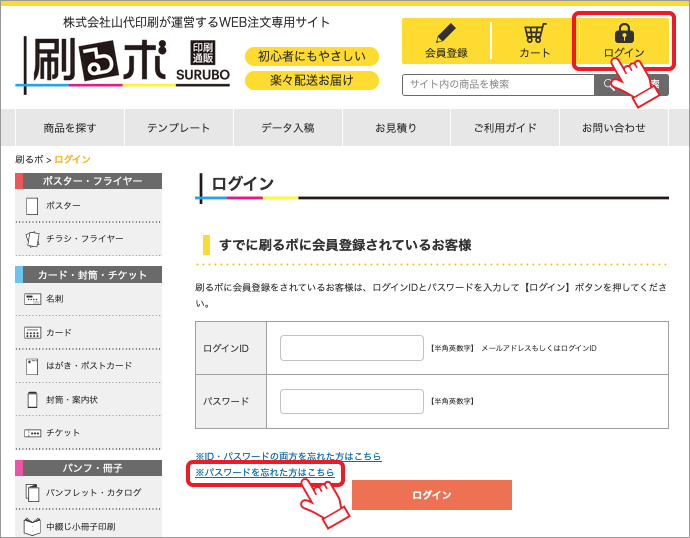Click the ログイン padlock icon in header
The height and width of the screenshot is (538, 690).
pos(624,33)
